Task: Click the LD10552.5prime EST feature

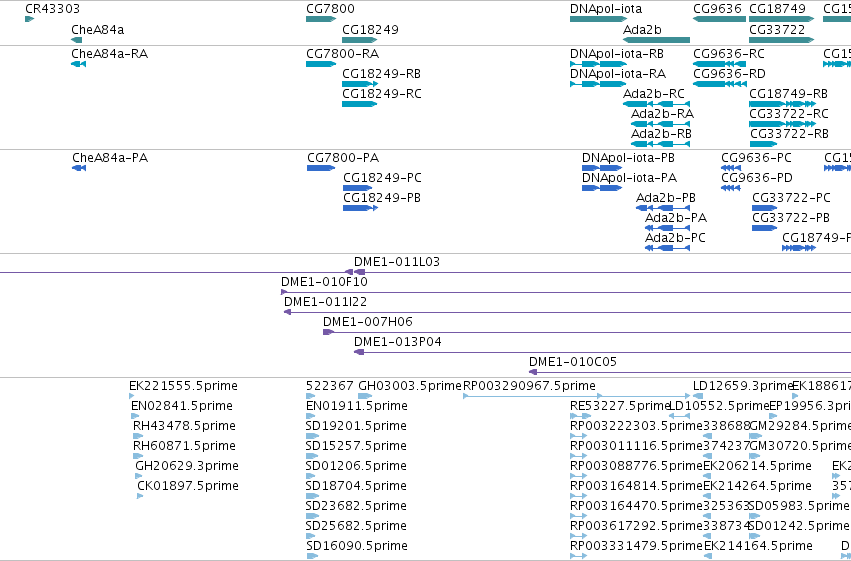Action: click(x=679, y=416)
